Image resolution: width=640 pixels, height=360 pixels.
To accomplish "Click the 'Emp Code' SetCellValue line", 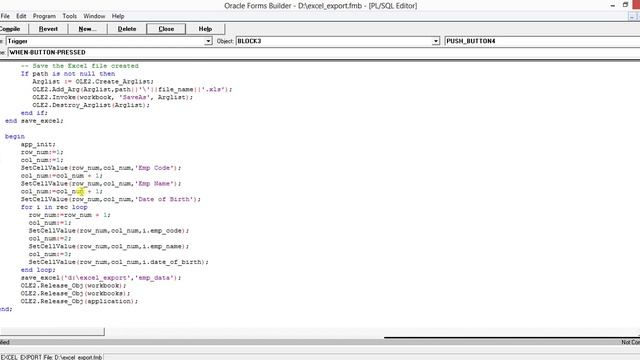I will pos(101,168).
